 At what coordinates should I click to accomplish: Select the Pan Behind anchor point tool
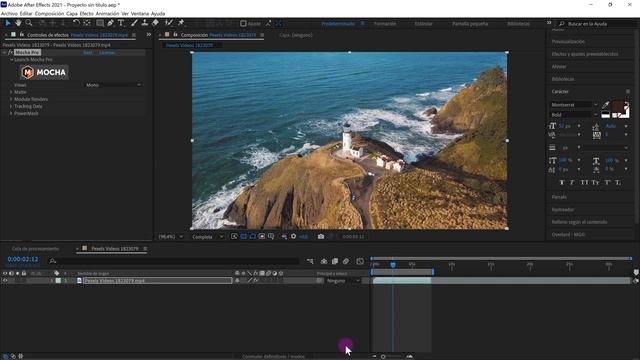coord(87,23)
